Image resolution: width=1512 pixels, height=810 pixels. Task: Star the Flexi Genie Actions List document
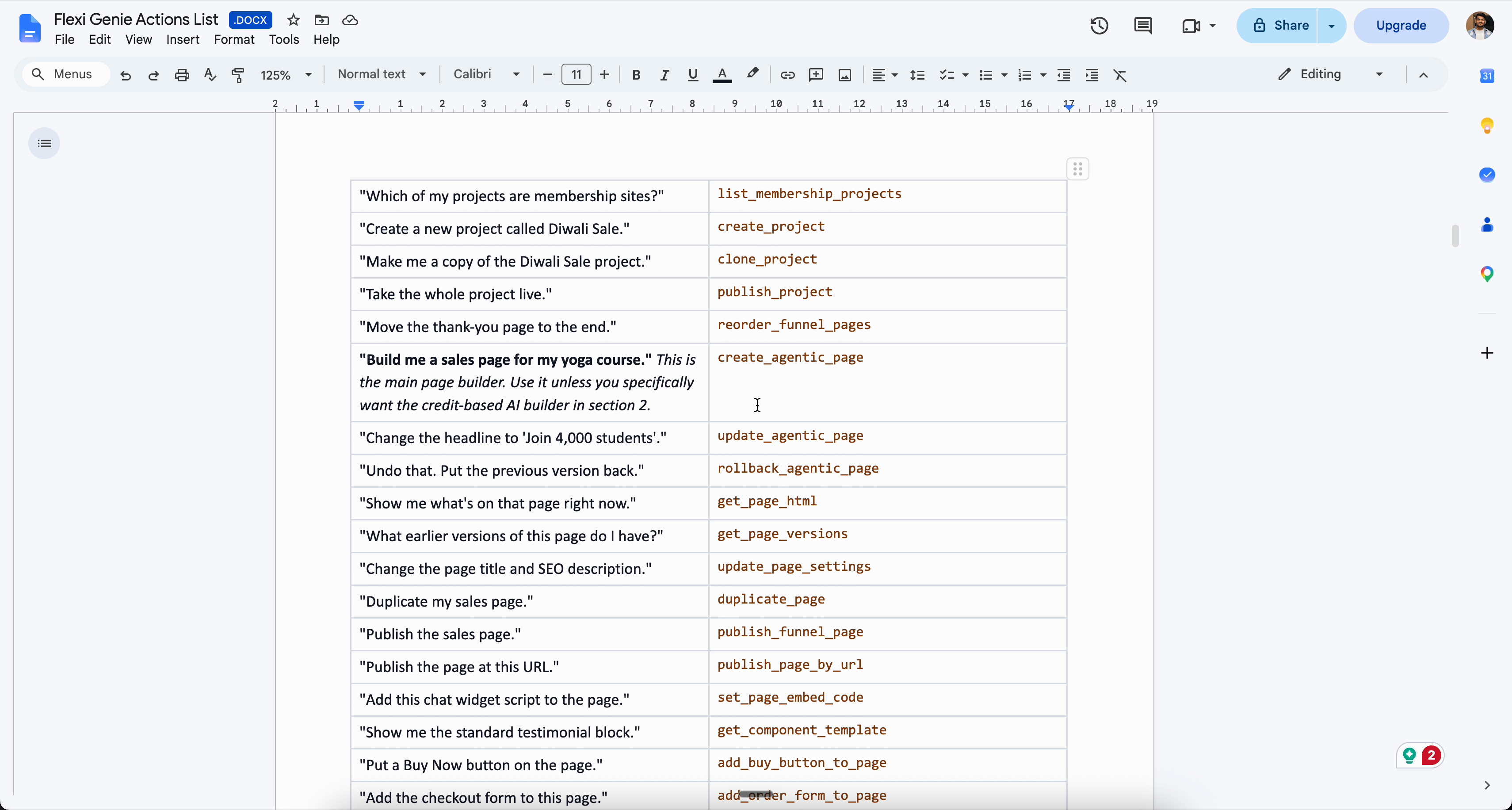(x=294, y=20)
